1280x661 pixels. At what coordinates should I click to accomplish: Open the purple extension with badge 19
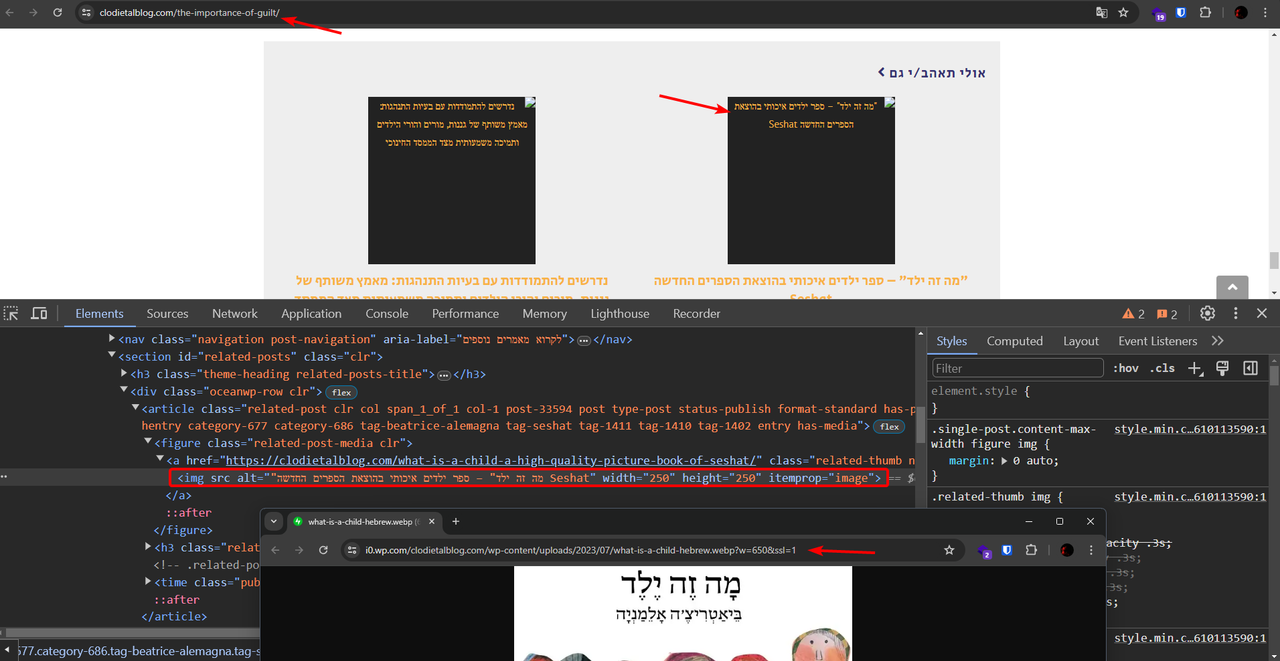point(1159,14)
